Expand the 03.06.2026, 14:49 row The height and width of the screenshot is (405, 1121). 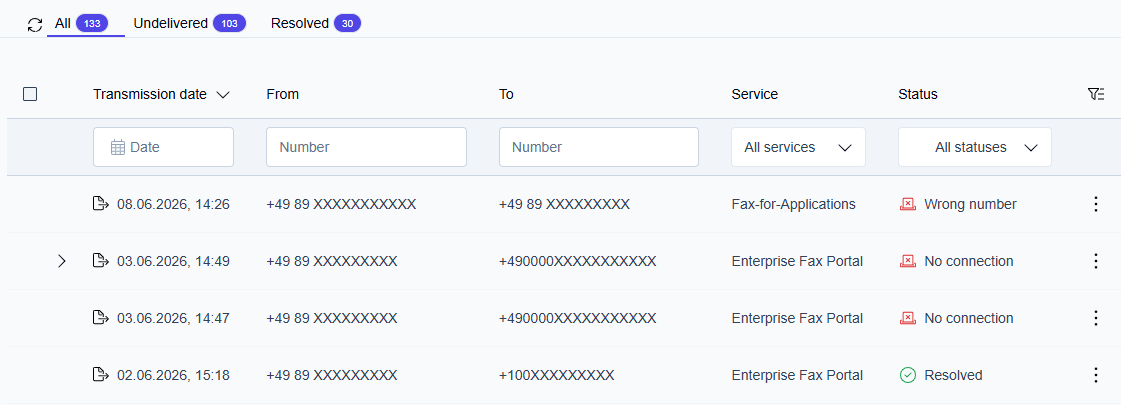(x=61, y=261)
